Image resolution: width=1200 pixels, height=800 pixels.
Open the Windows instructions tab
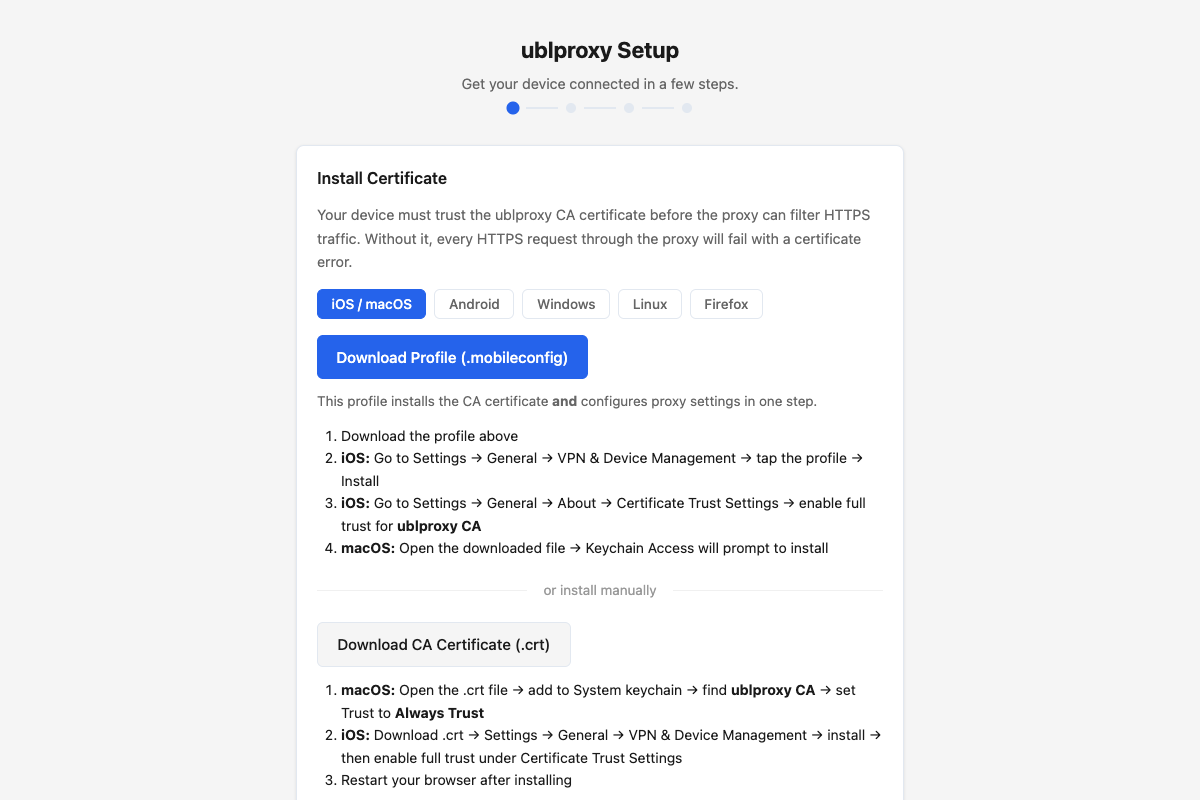point(566,304)
